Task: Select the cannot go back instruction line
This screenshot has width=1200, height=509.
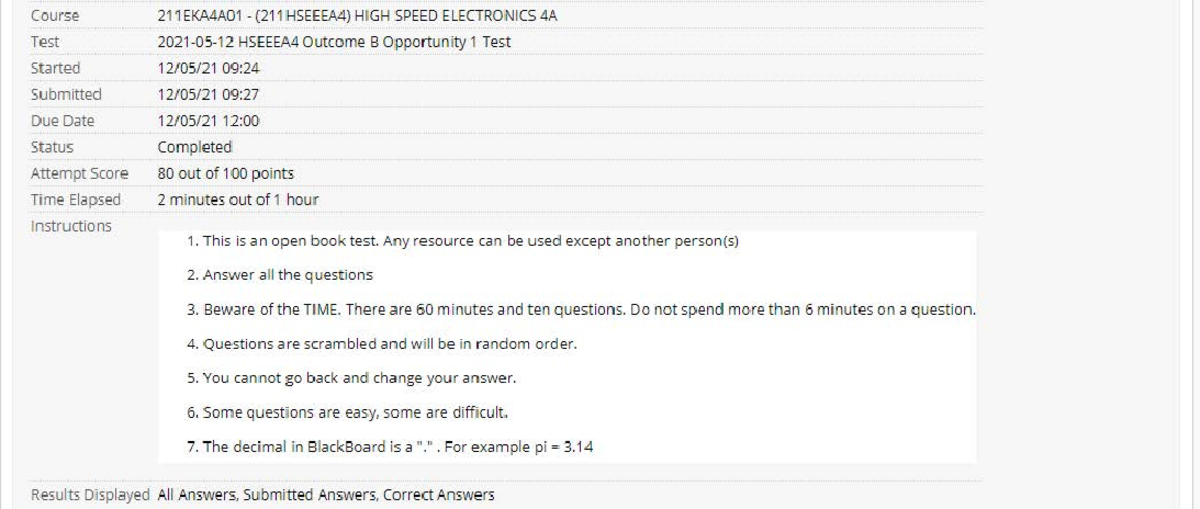Action: (x=351, y=379)
